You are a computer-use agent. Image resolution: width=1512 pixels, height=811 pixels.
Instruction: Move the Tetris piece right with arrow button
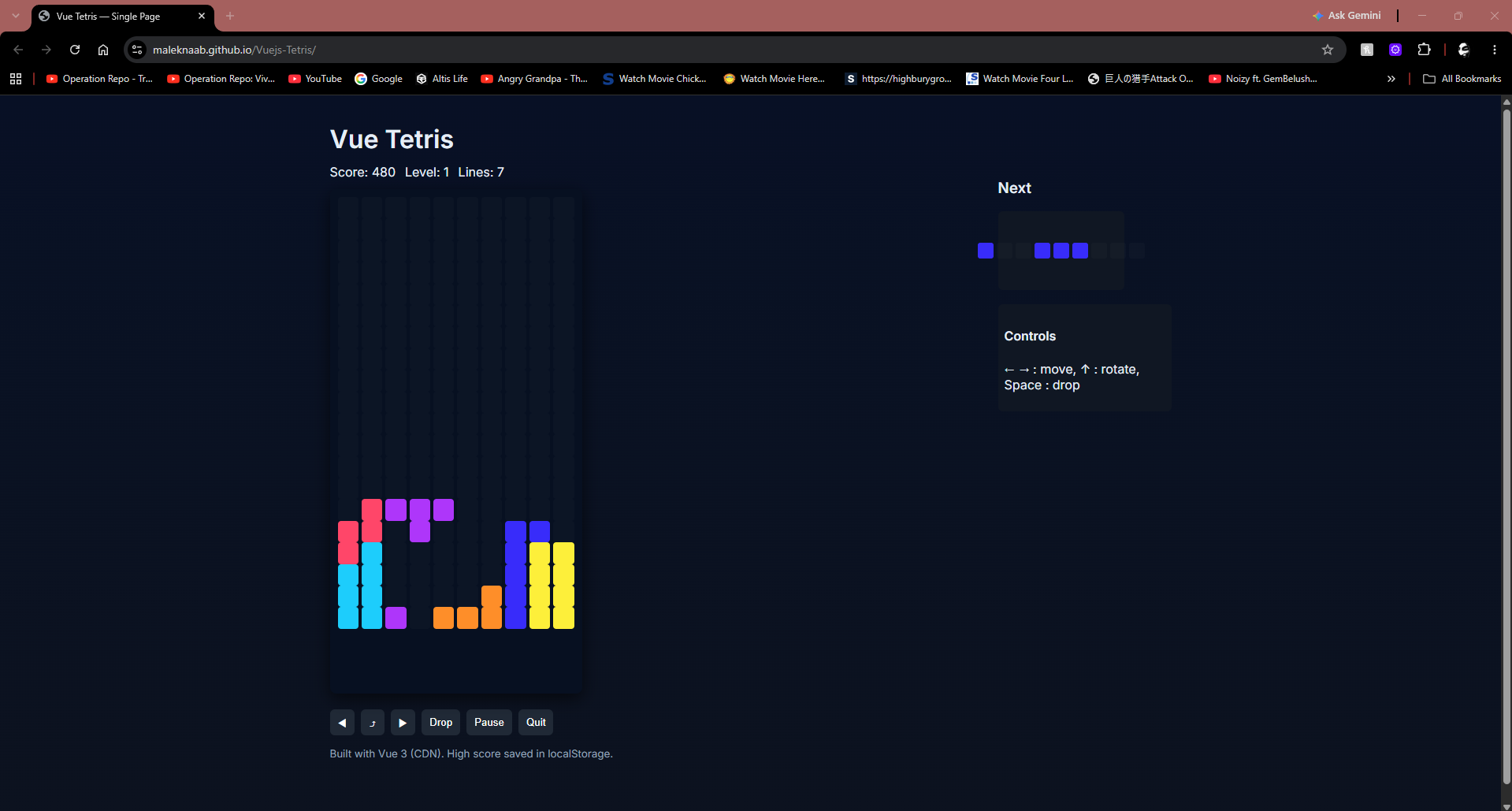(403, 723)
